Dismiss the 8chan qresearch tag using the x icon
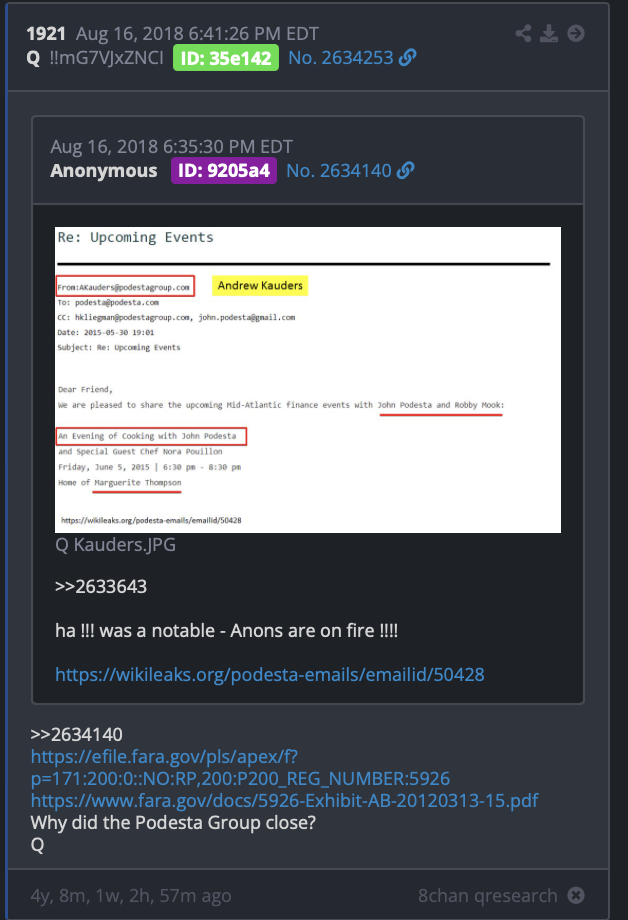628x920 pixels. coord(576,895)
